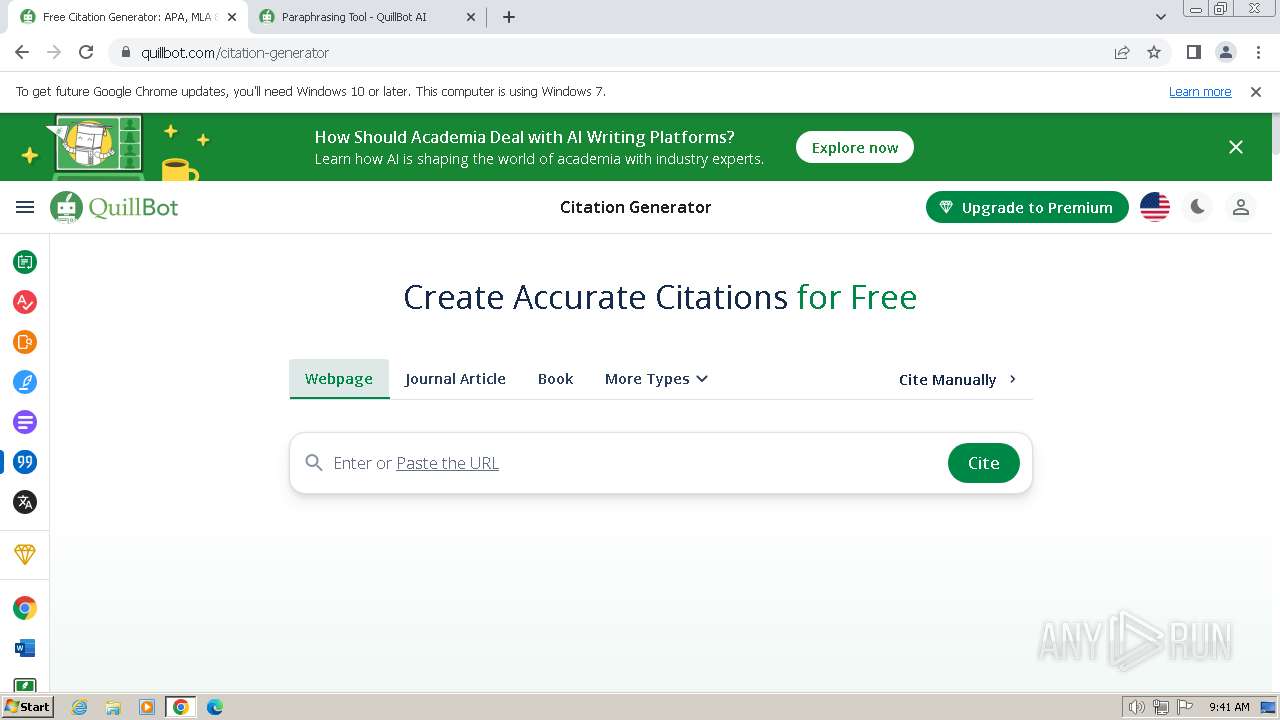
Task: Select the Citation Generator quote icon
Action: [x=25, y=462]
